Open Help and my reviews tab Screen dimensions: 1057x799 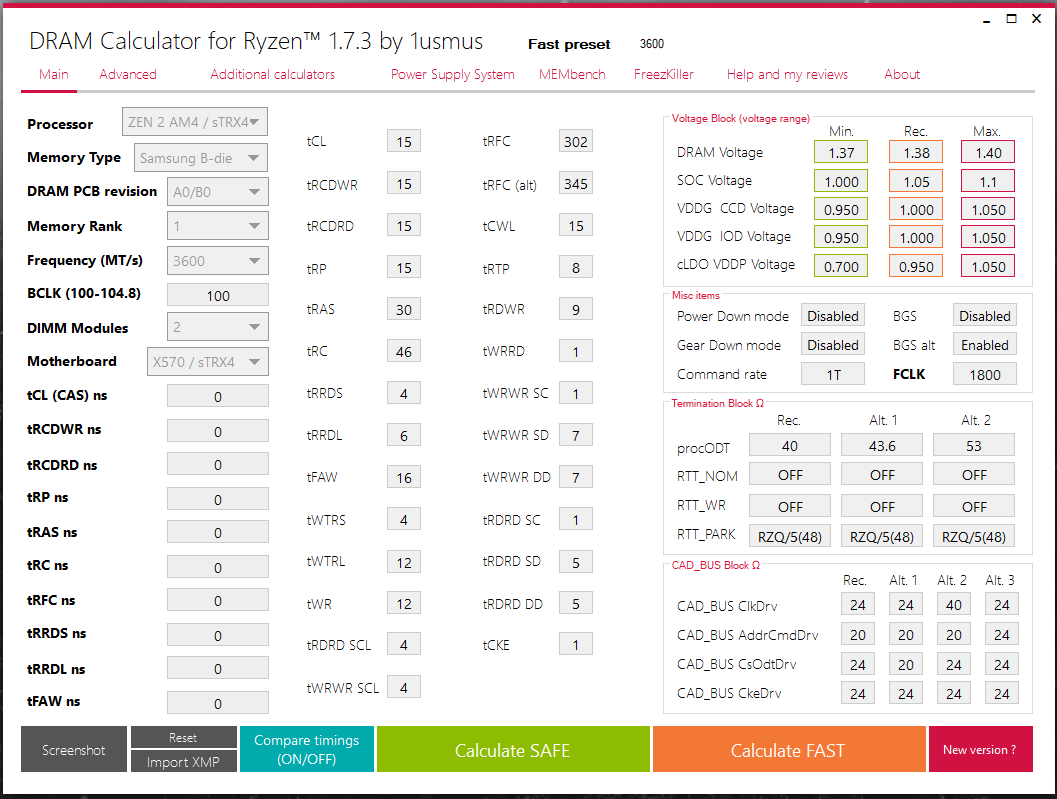click(x=787, y=74)
